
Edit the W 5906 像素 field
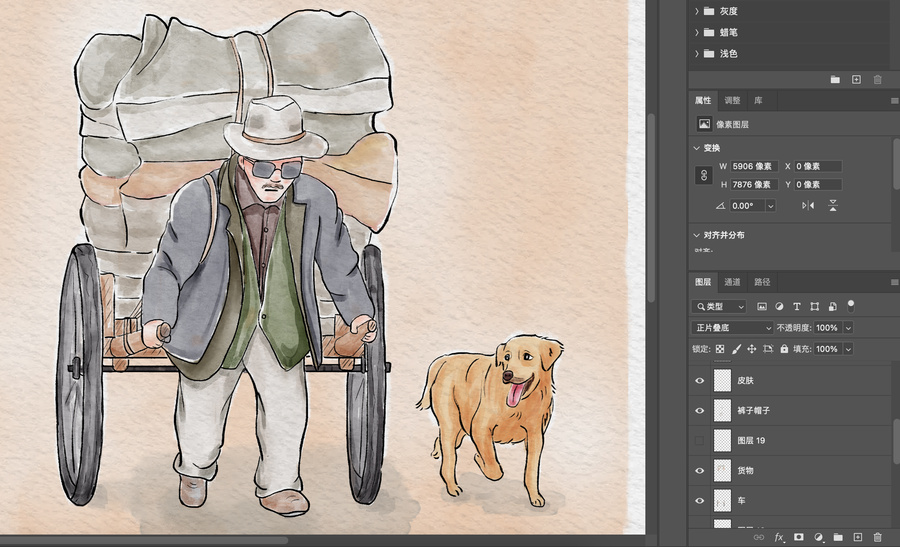(x=754, y=166)
